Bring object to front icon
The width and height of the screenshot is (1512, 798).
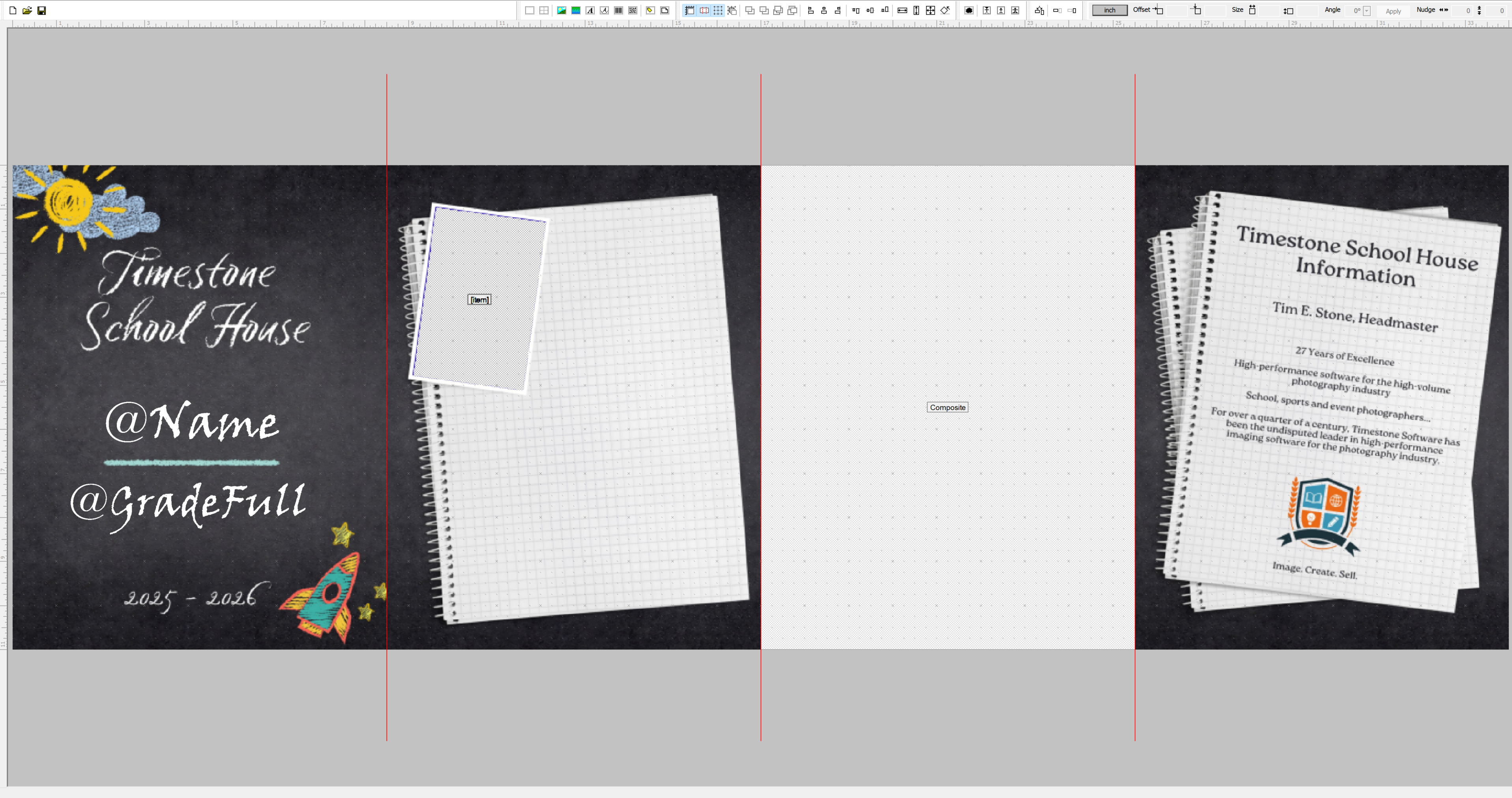coord(750,10)
